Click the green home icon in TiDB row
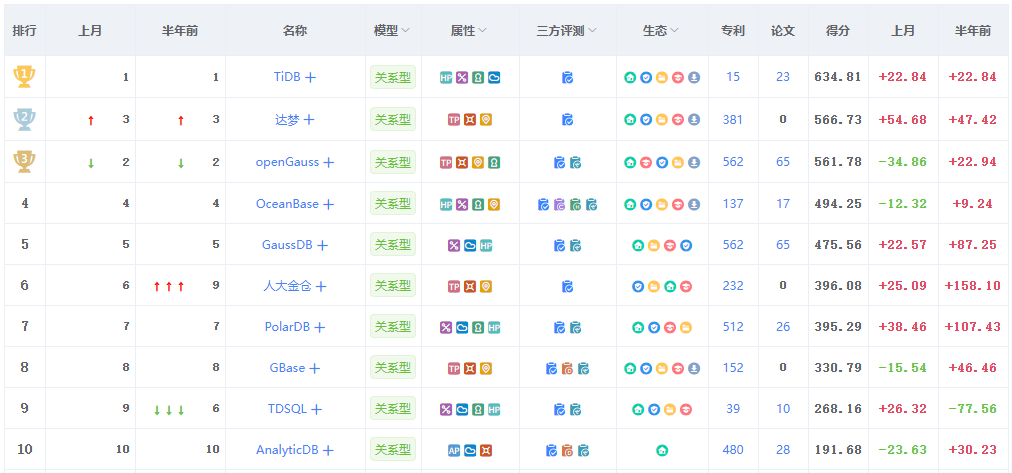 tap(630, 77)
